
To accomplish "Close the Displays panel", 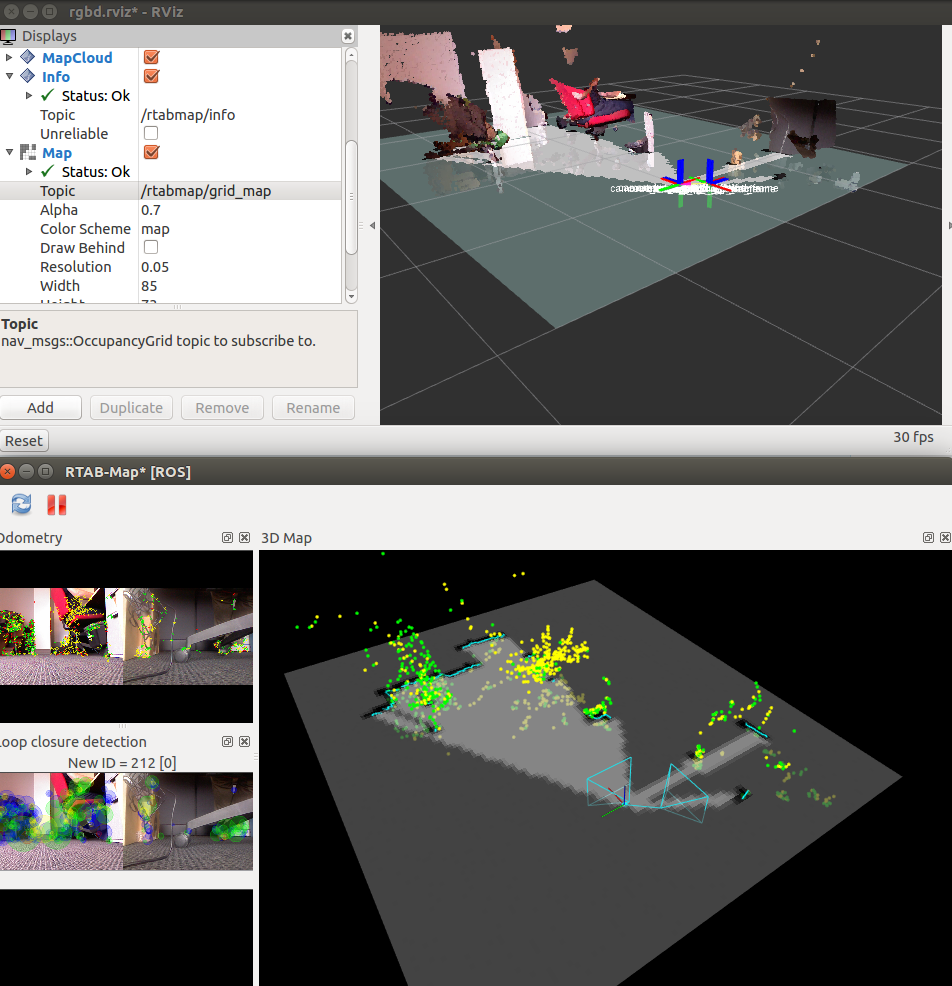I will tap(347, 36).
